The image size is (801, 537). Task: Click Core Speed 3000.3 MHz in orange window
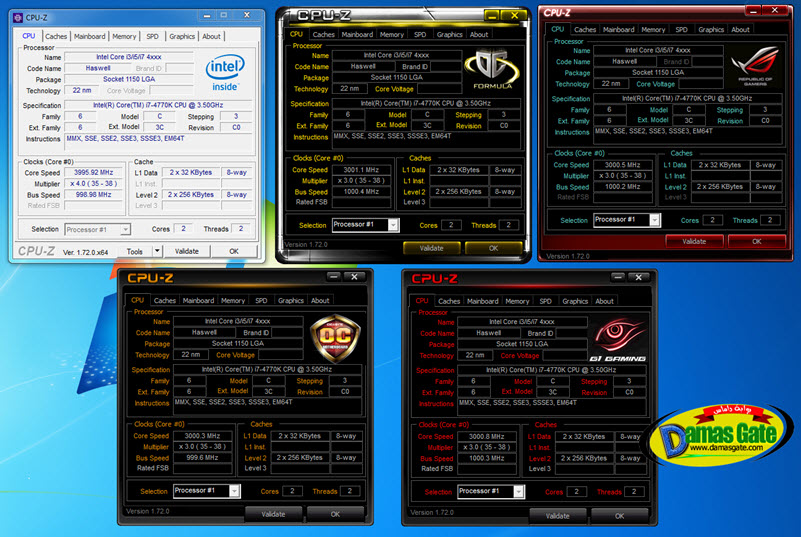click(202, 436)
